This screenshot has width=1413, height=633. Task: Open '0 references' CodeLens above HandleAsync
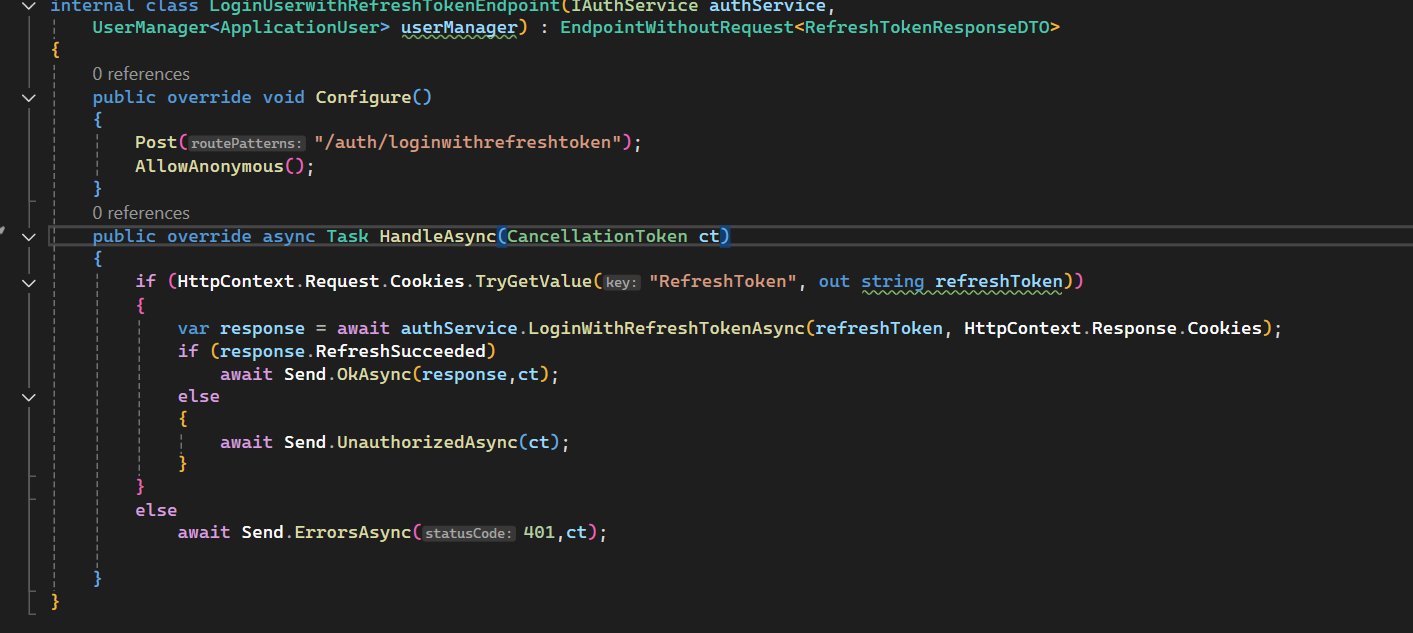point(141,213)
